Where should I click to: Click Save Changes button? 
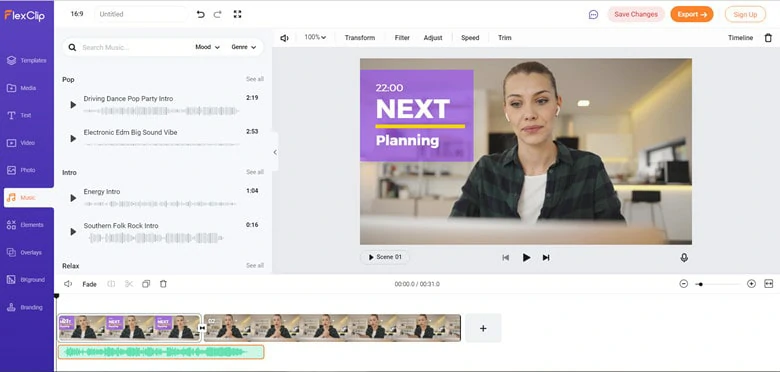pyautogui.click(x=636, y=14)
